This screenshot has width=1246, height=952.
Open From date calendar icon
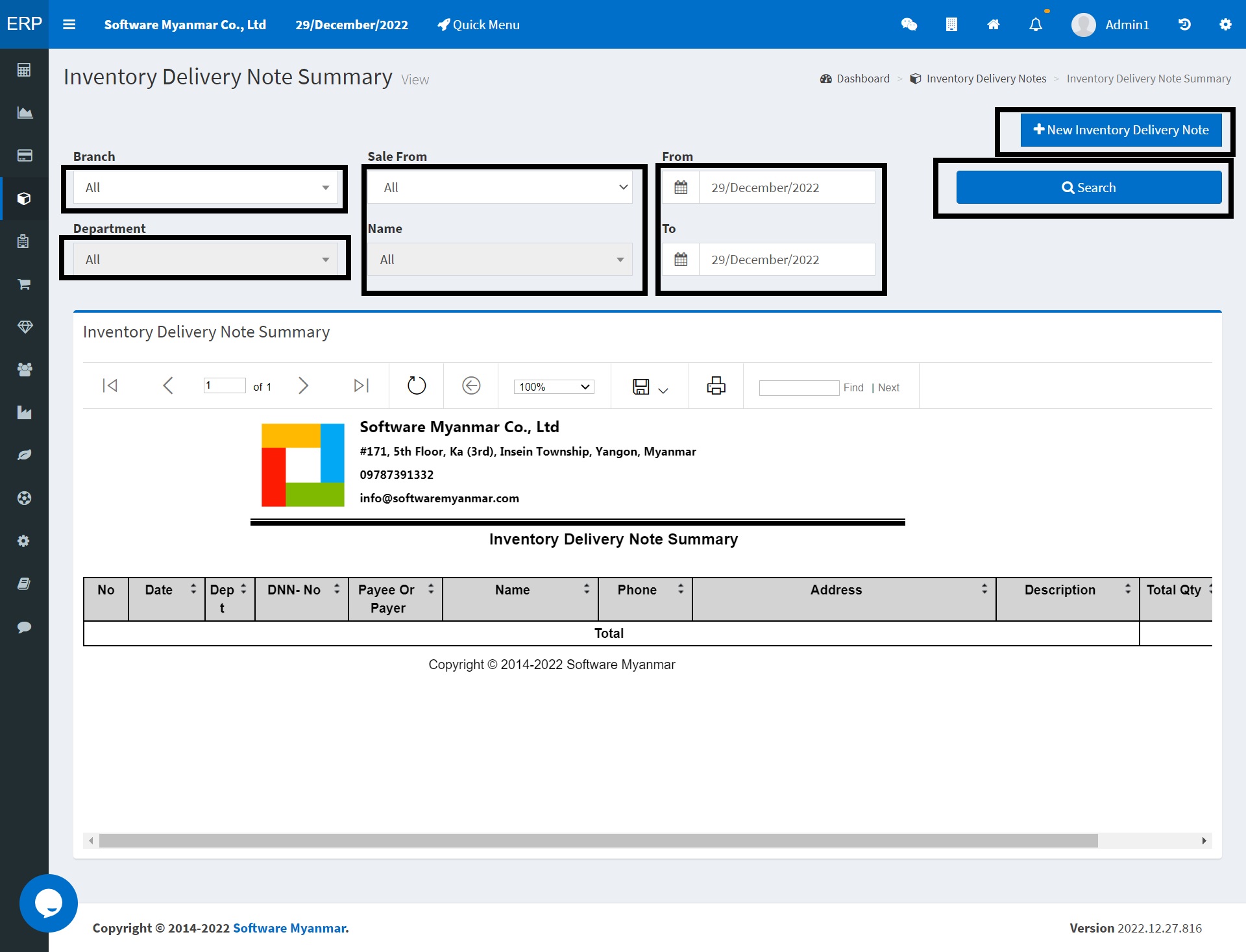click(681, 188)
